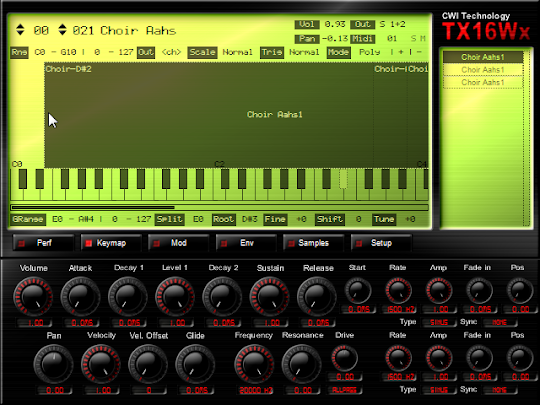Click the Resonance knob
The image size is (540, 405).
302,364
